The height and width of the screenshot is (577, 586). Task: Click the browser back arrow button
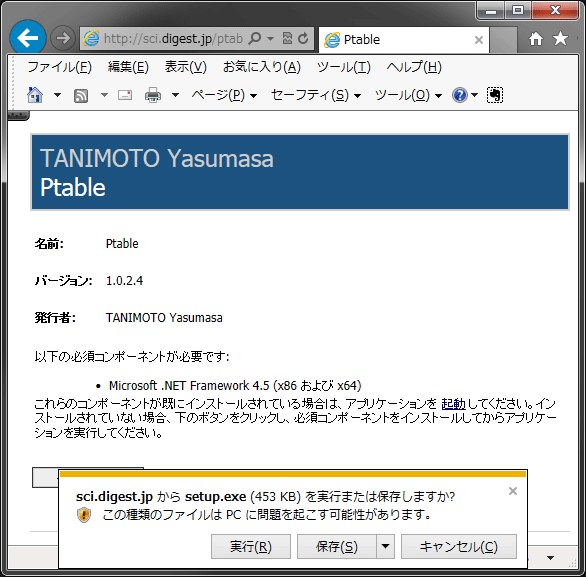28,38
